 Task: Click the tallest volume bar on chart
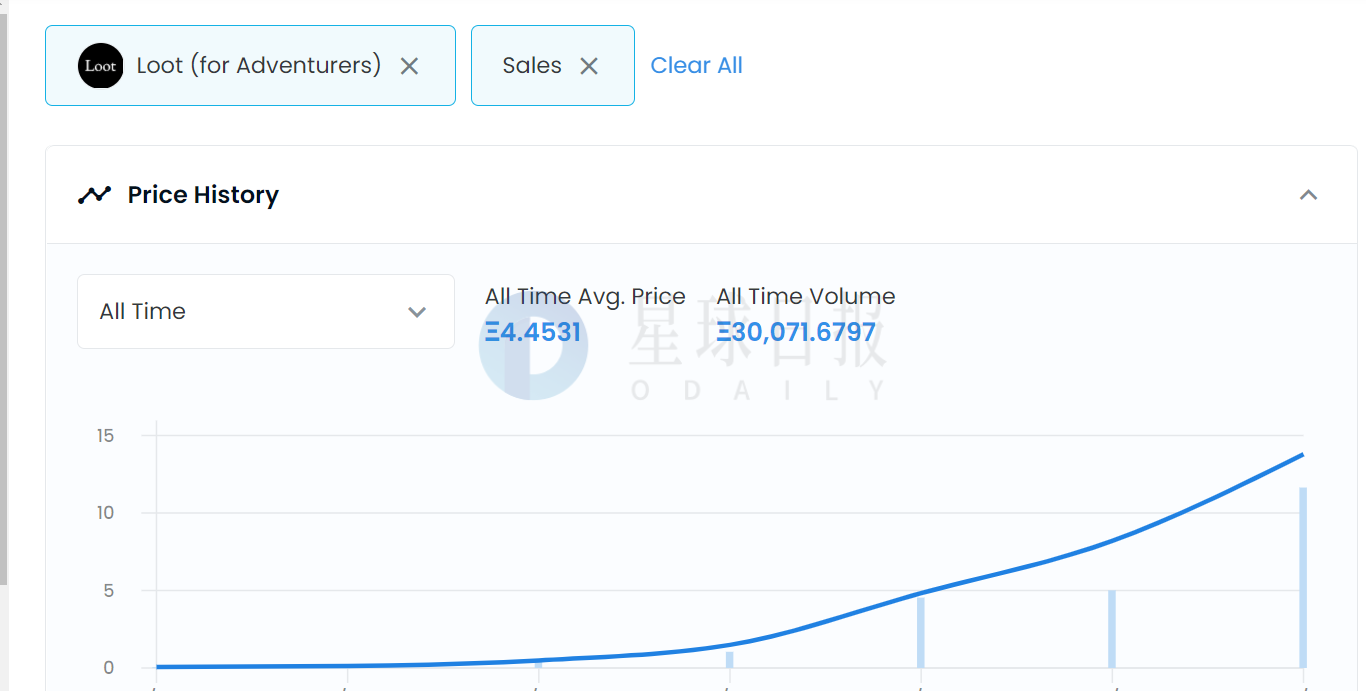(1303, 577)
